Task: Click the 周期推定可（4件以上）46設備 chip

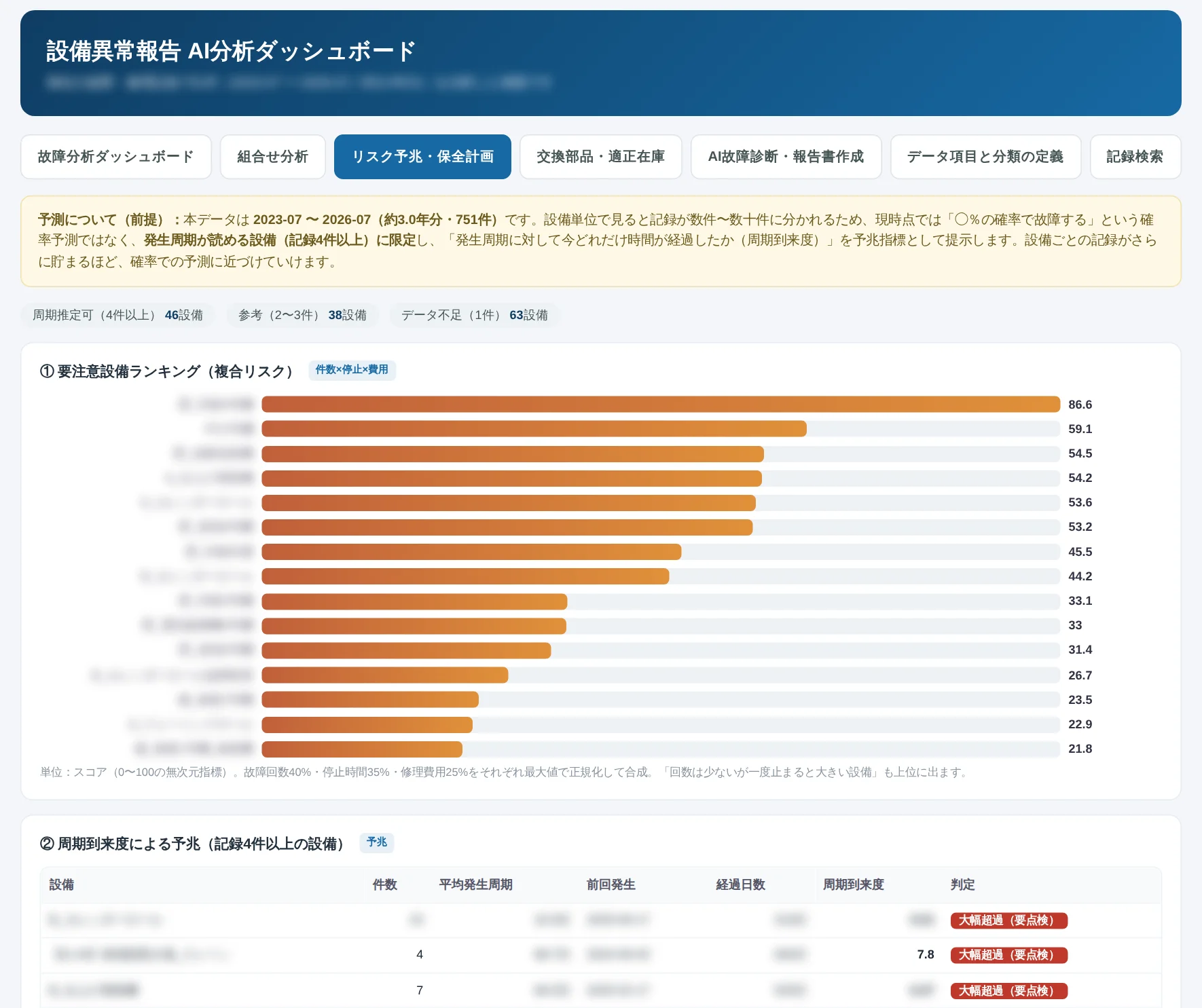Action: pyautogui.click(x=118, y=315)
